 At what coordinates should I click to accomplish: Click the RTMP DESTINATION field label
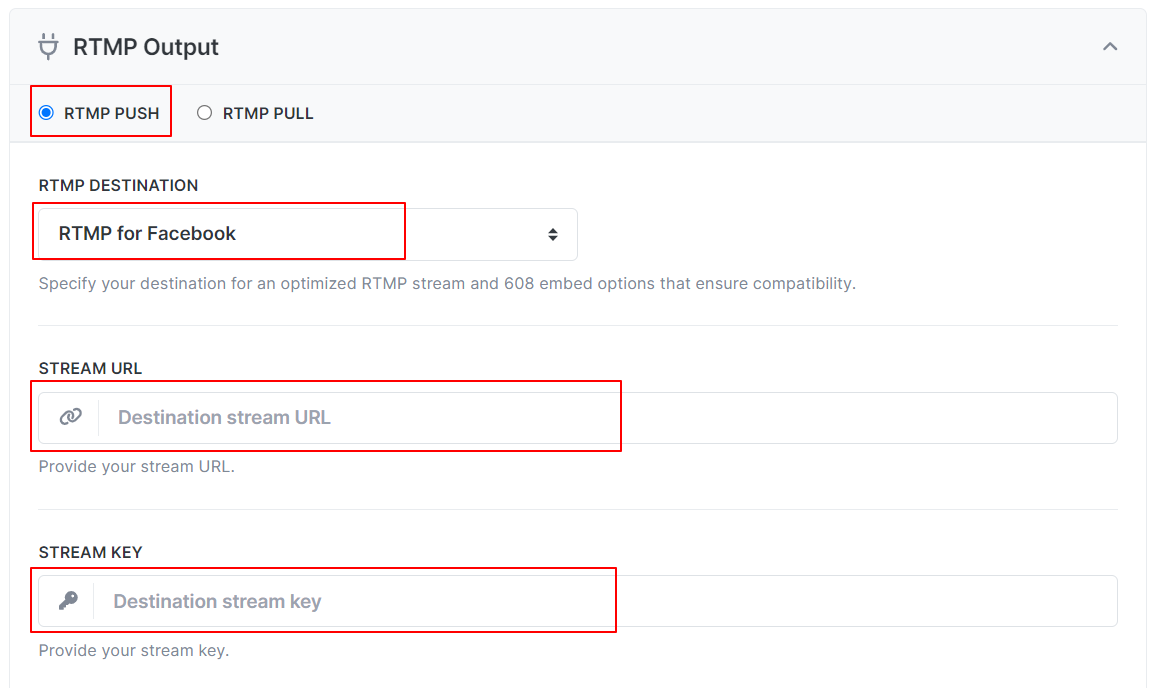click(x=118, y=185)
